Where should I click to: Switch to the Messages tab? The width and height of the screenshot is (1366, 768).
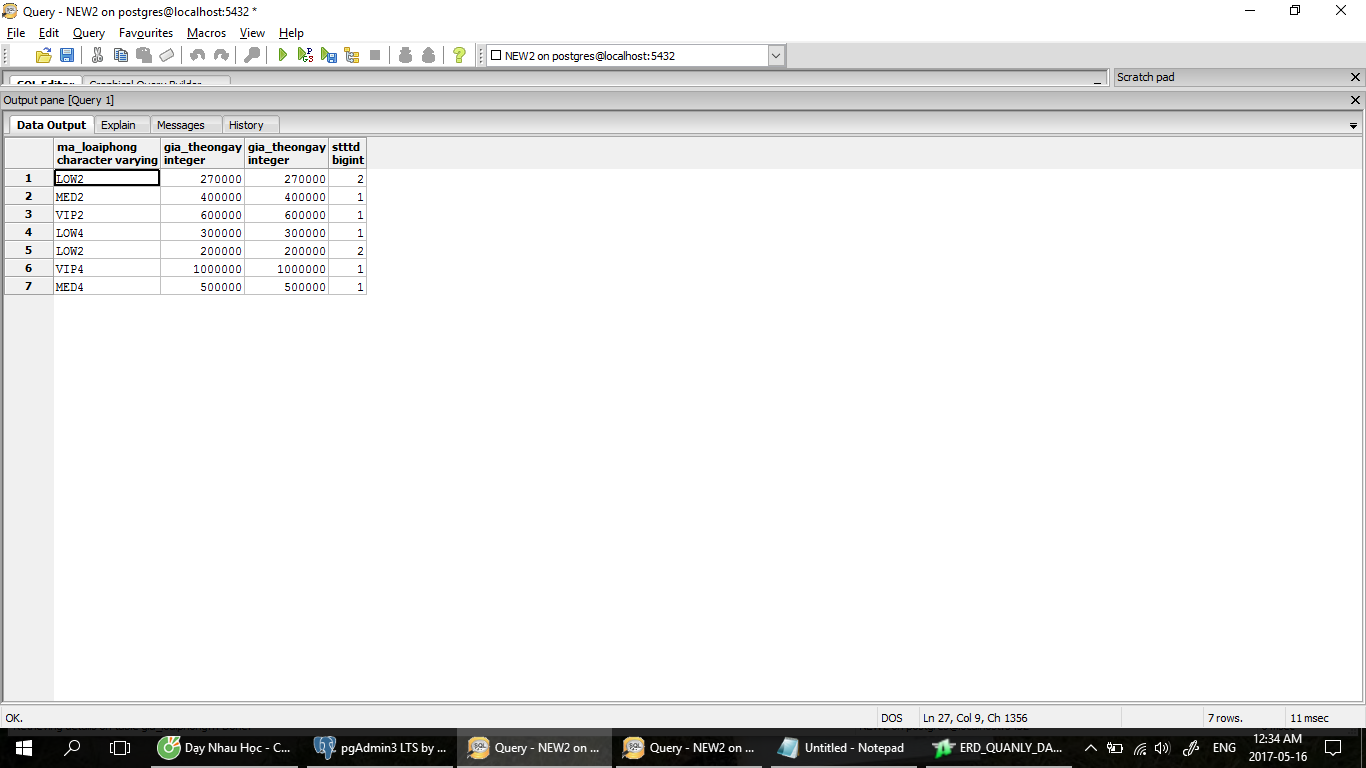pyautogui.click(x=180, y=125)
